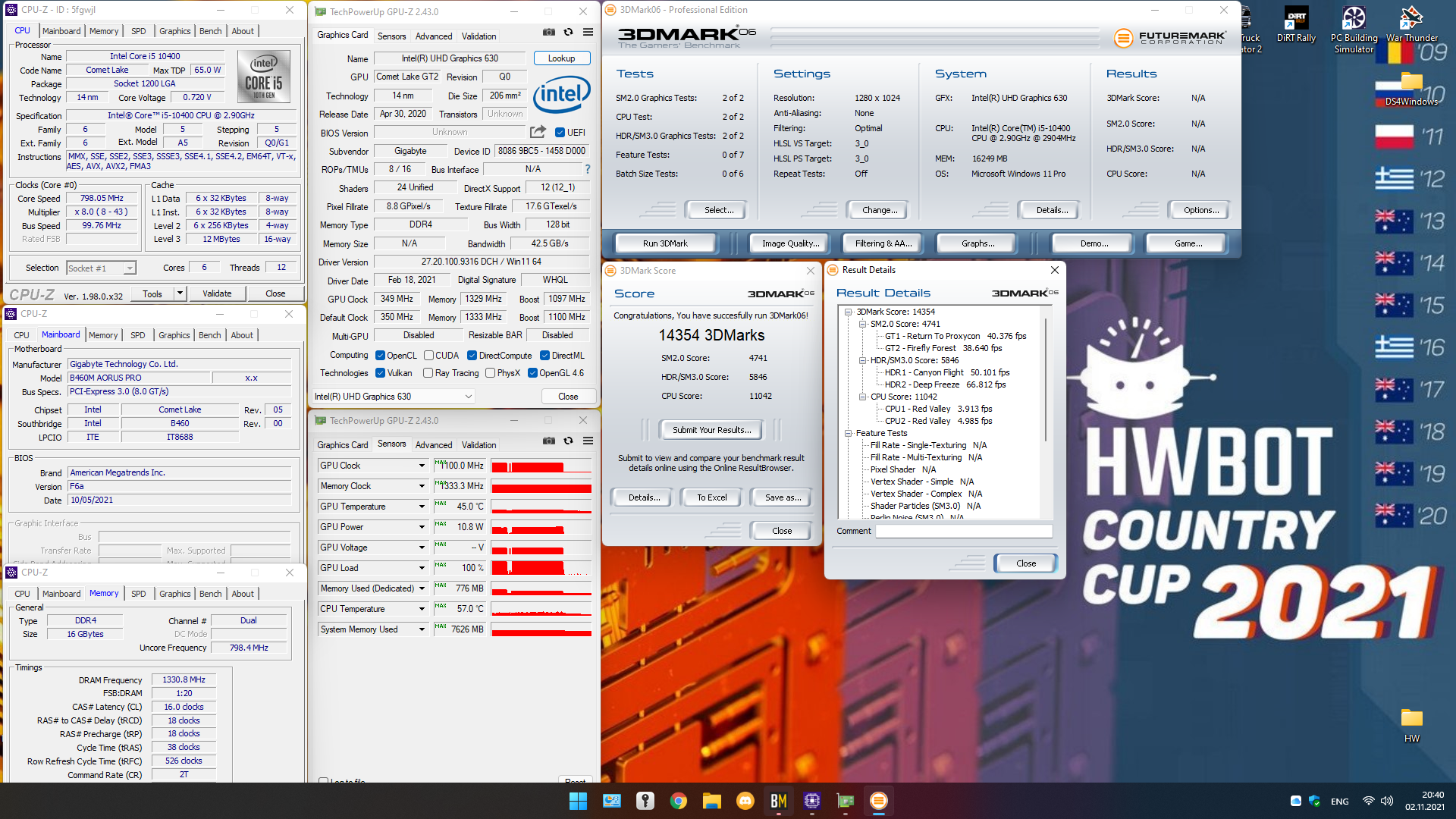Open GPU Clock sensor dropdown
This screenshot has height=819, width=1456.
[422, 466]
